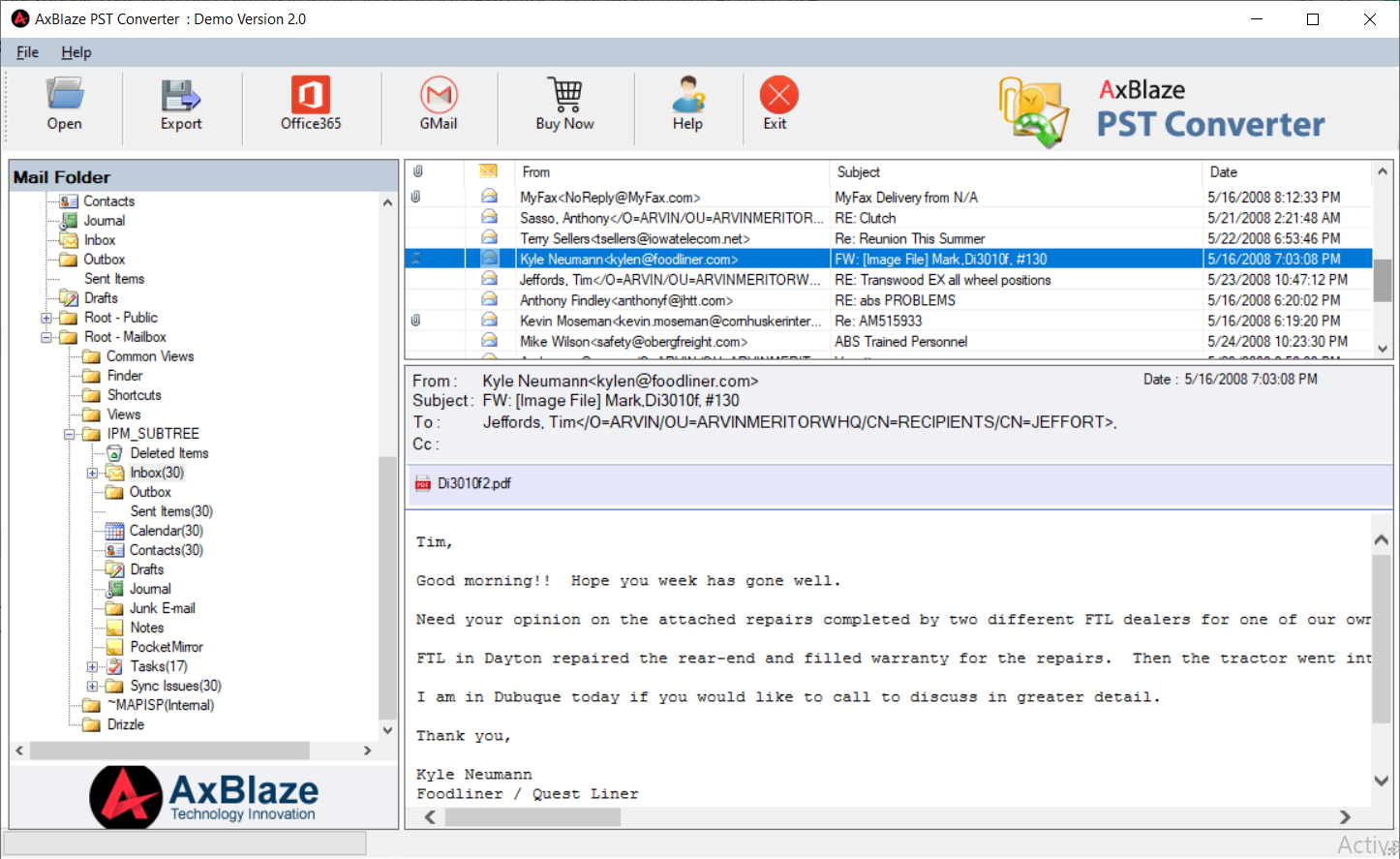
Task: Click the red Exit icon
Action: 778,95
